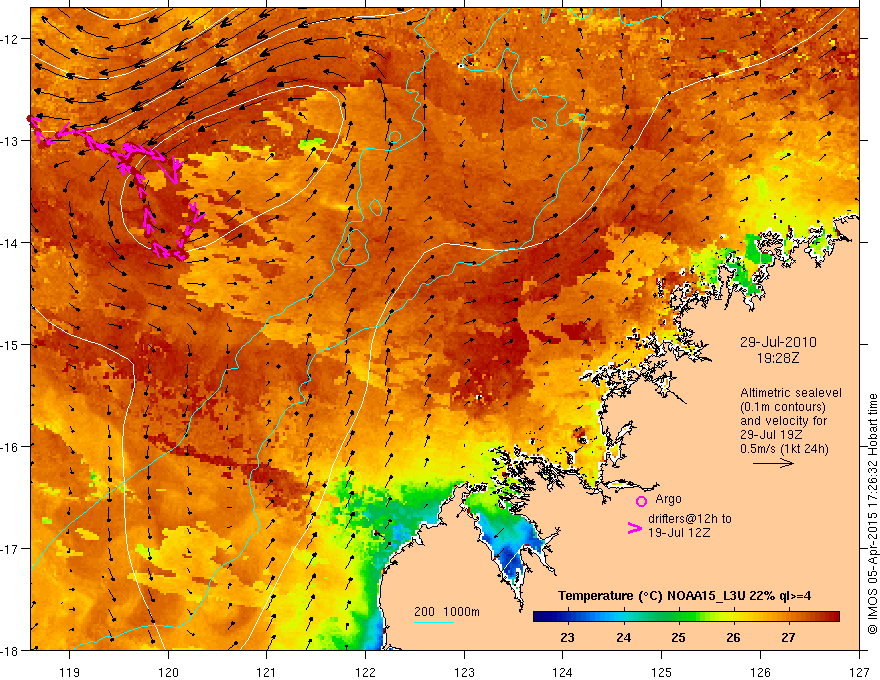
Task: Click latitude axis label '-17'
Action: click(x=10, y=548)
